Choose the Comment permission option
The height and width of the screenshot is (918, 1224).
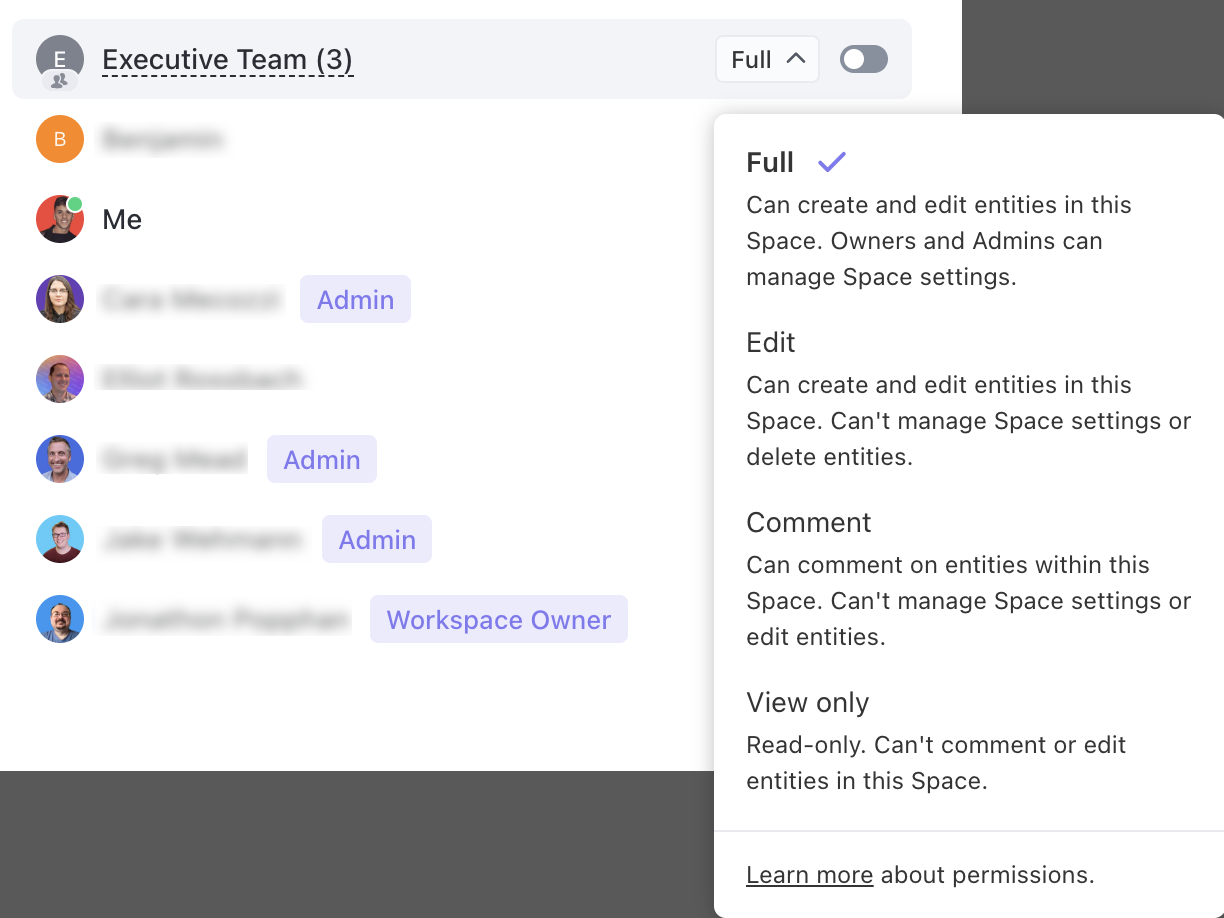[808, 522]
